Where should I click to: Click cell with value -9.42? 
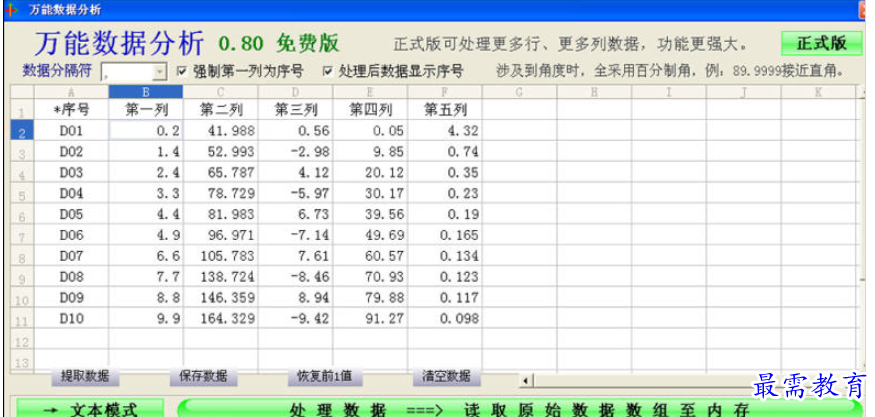[295, 318]
